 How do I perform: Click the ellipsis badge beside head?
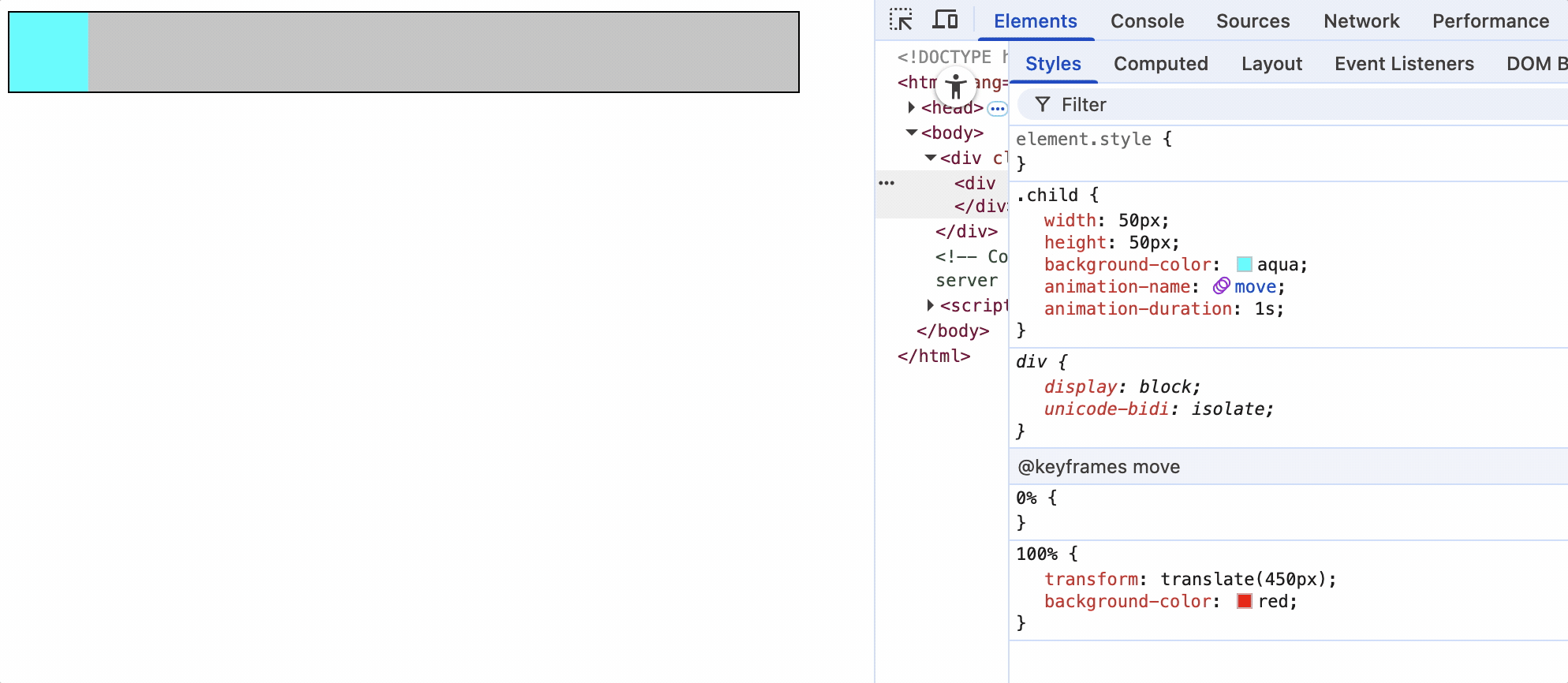[998, 109]
